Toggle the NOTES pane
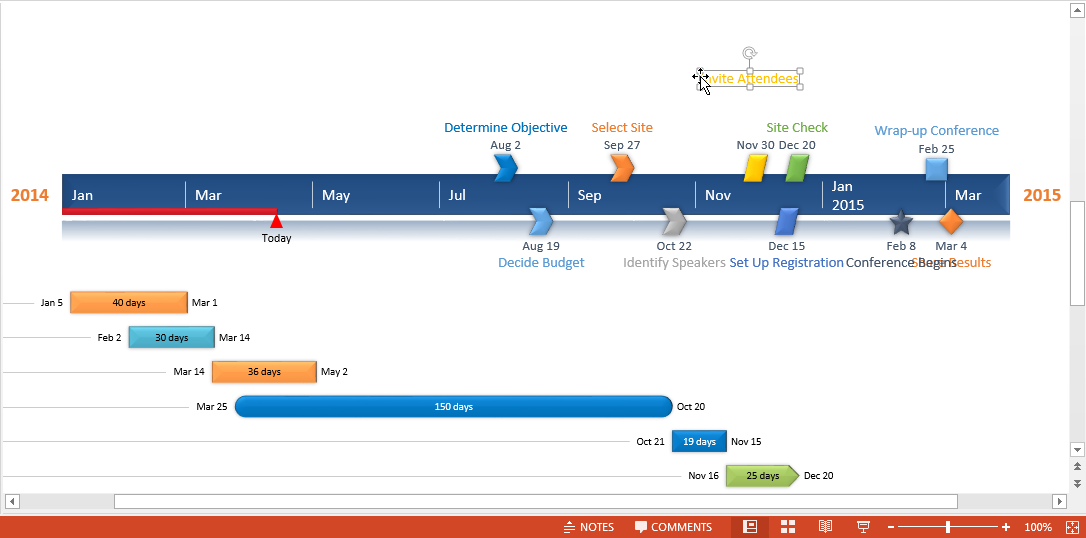This screenshot has height=538, width=1086. click(x=589, y=527)
